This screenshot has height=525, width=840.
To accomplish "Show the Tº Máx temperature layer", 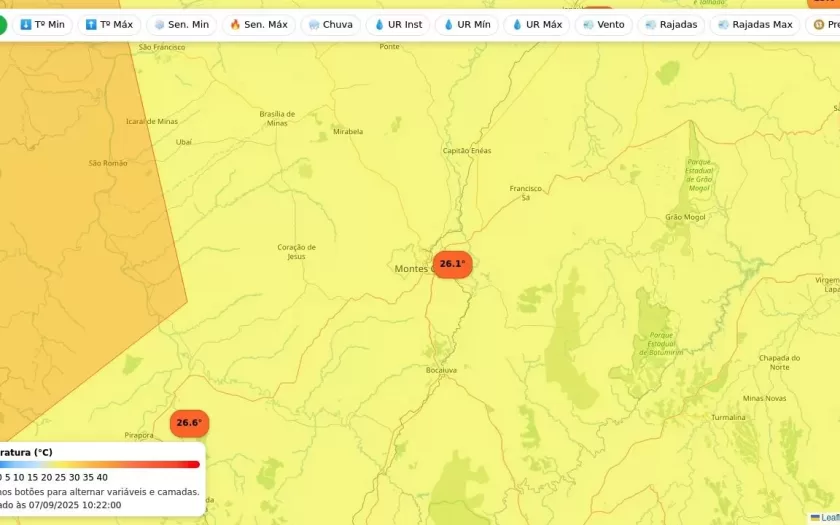I will point(109,24).
